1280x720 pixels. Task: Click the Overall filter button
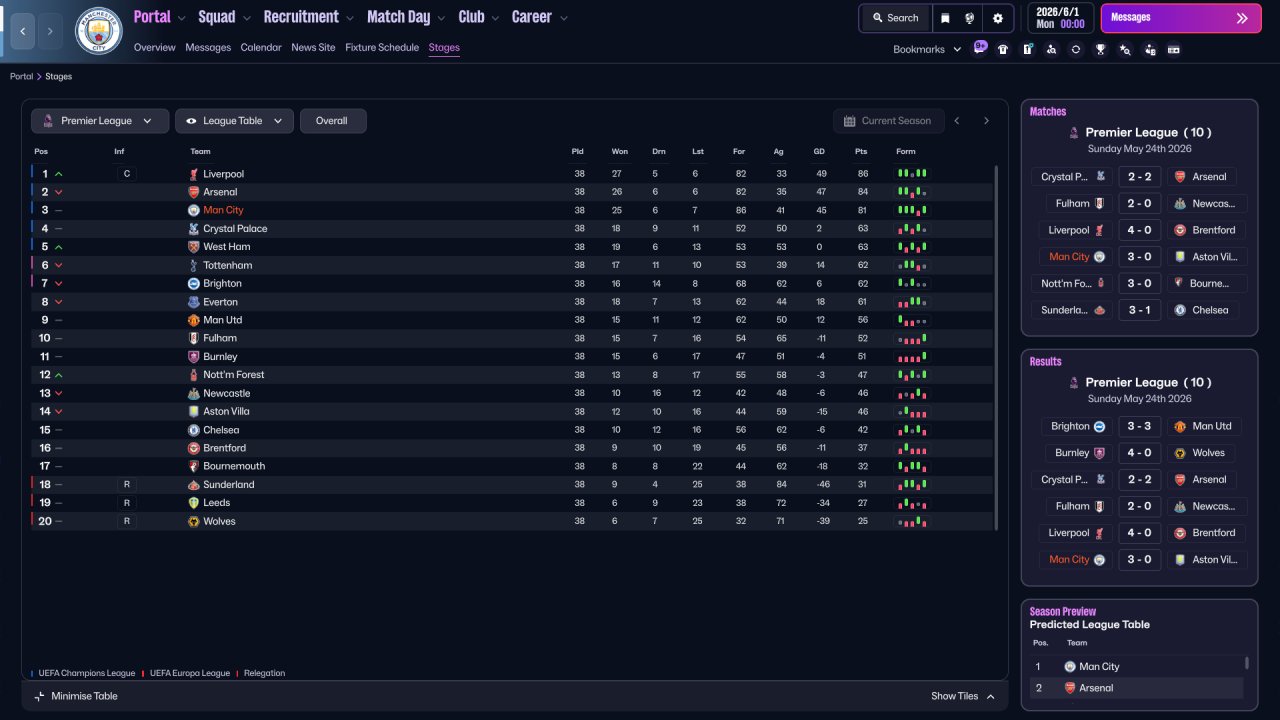(x=333, y=121)
